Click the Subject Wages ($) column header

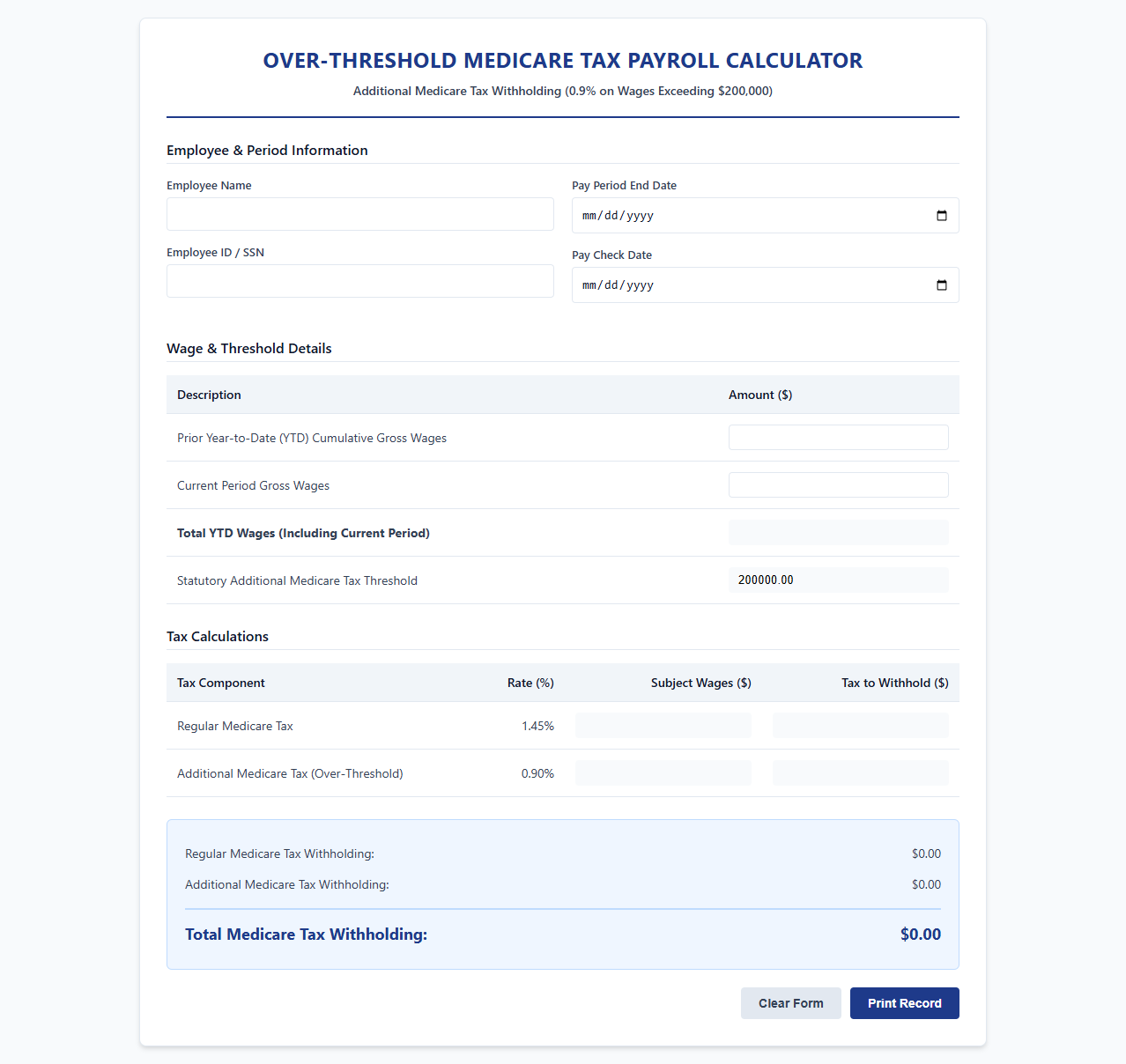[x=701, y=683]
